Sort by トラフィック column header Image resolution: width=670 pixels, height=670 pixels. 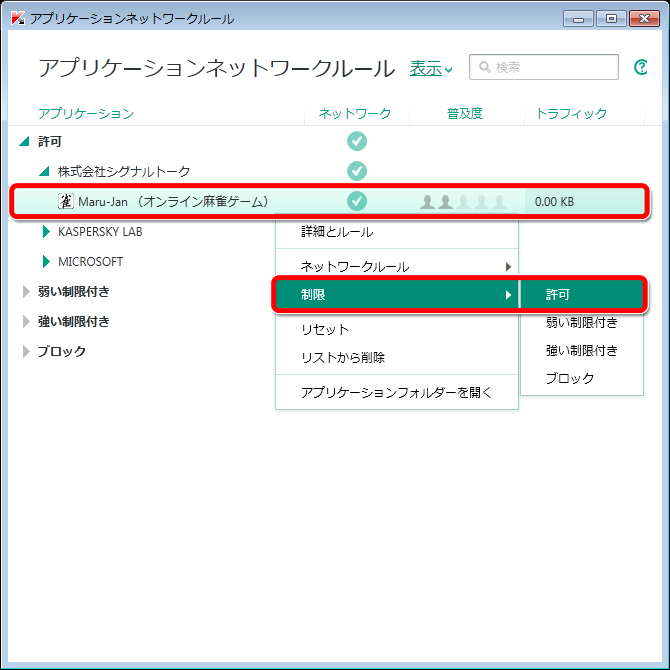tap(571, 114)
